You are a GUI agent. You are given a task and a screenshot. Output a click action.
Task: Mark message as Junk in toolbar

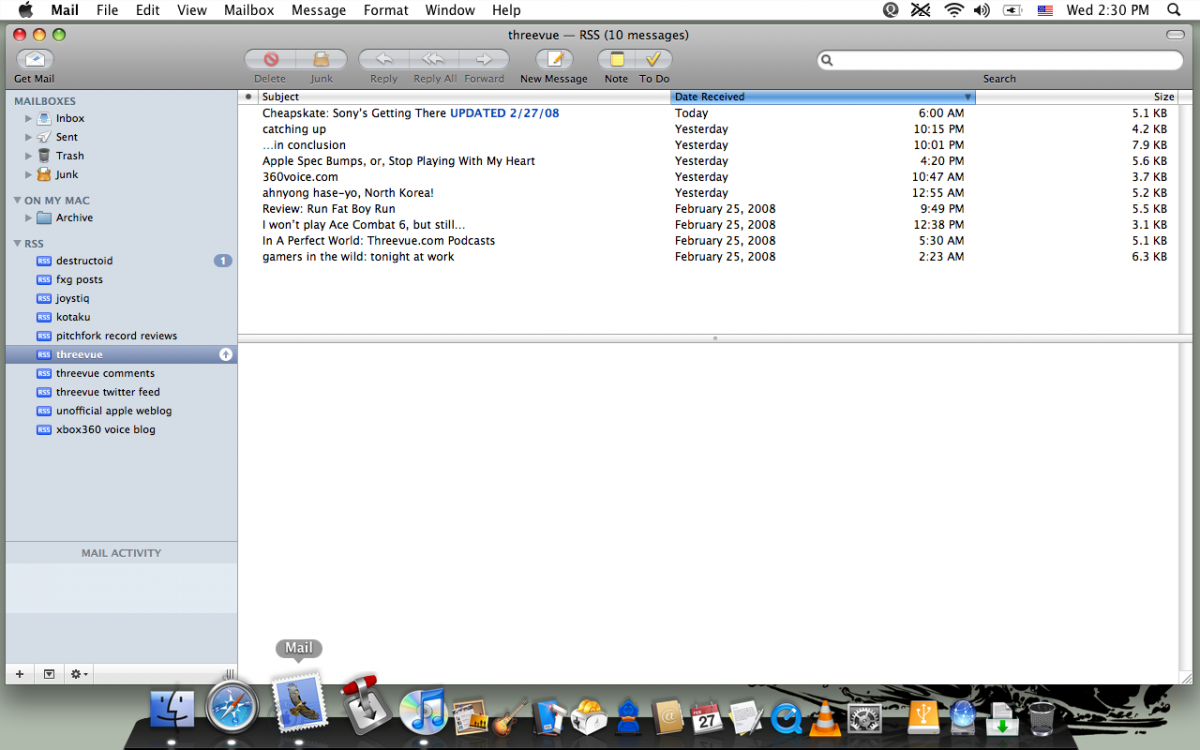(321, 60)
